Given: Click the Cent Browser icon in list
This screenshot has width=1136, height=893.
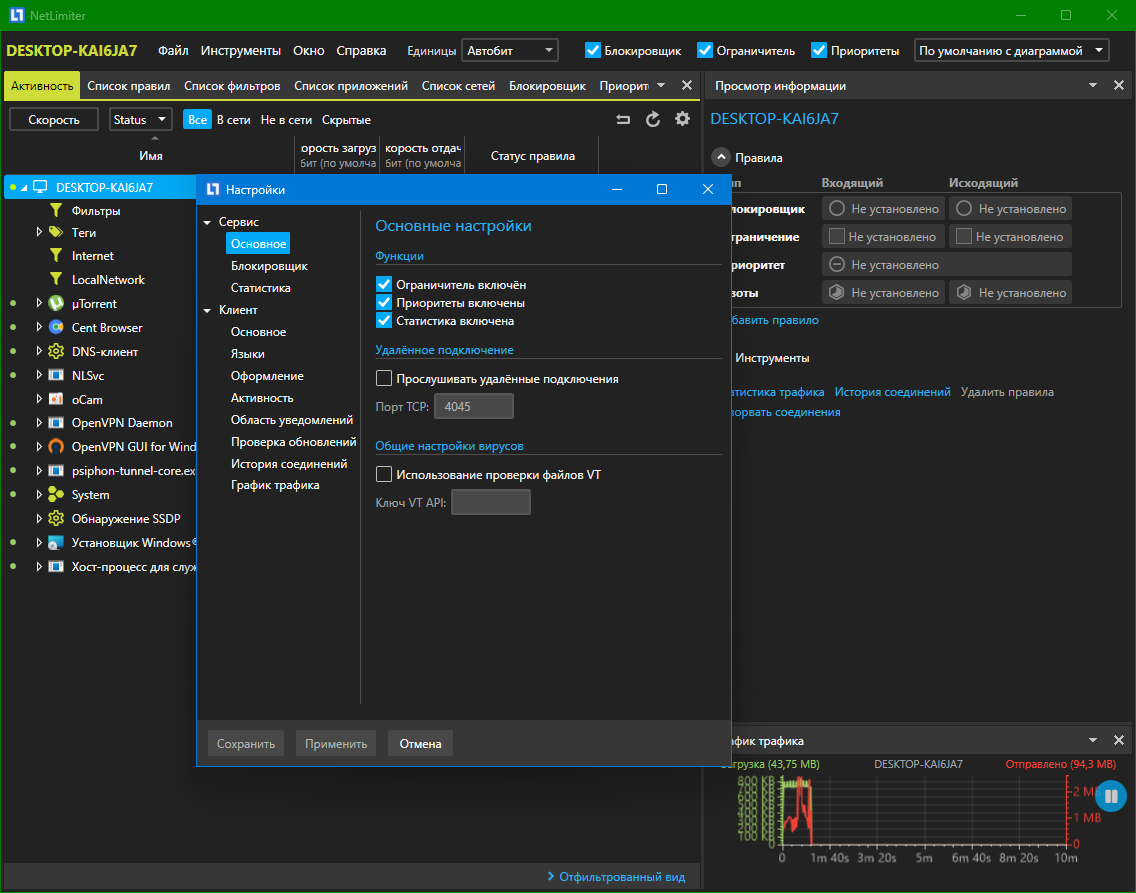Looking at the screenshot, I should tap(56, 328).
